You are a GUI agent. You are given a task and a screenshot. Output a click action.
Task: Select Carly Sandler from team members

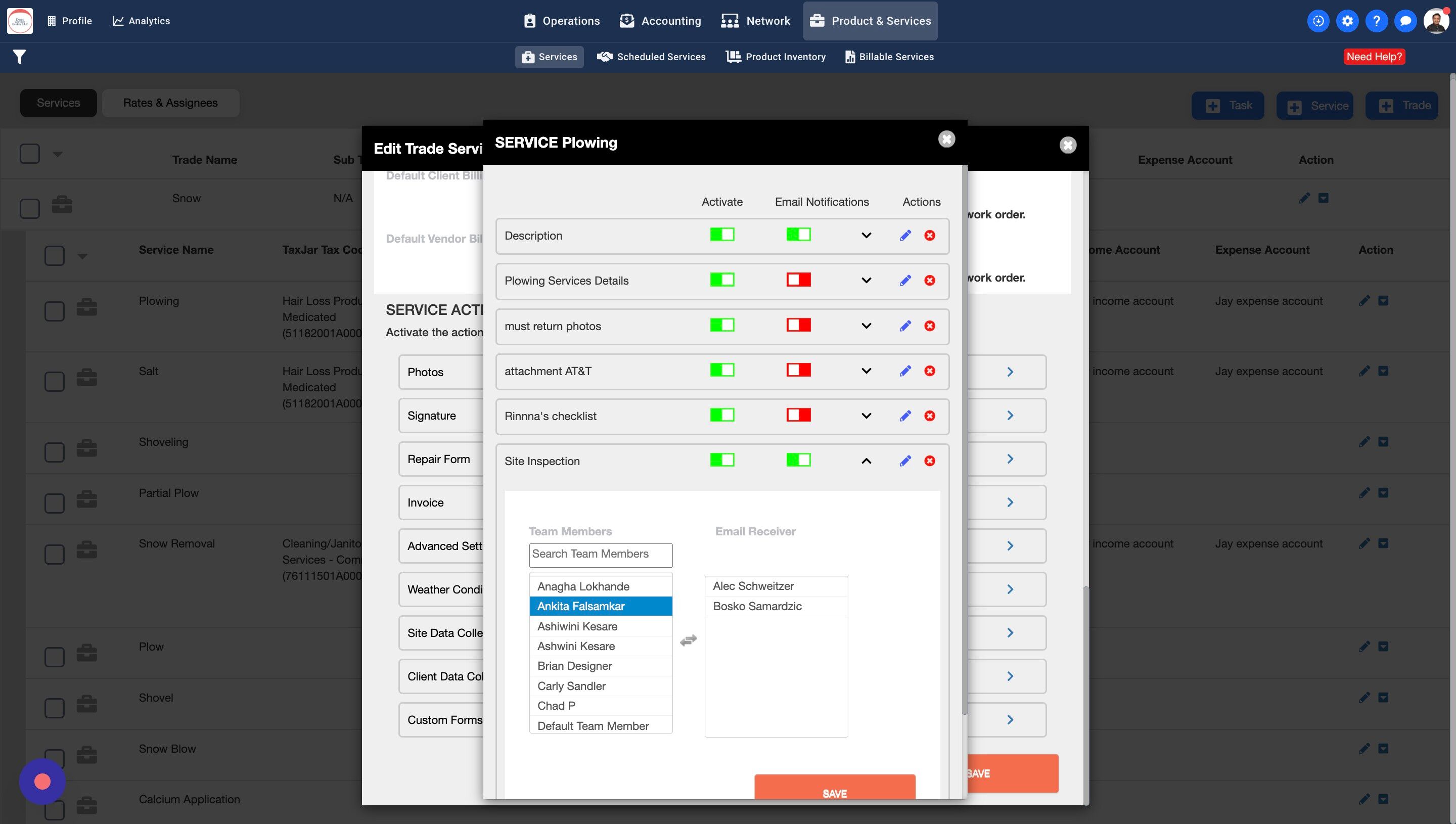572,686
